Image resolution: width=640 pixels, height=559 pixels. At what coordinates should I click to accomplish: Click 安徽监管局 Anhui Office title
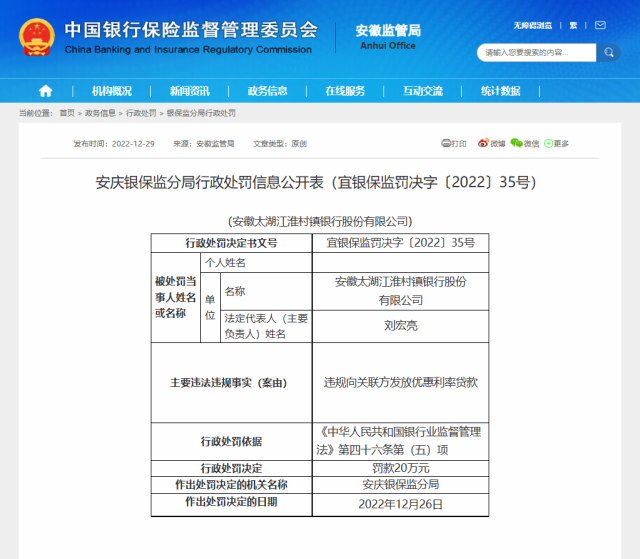tap(388, 37)
